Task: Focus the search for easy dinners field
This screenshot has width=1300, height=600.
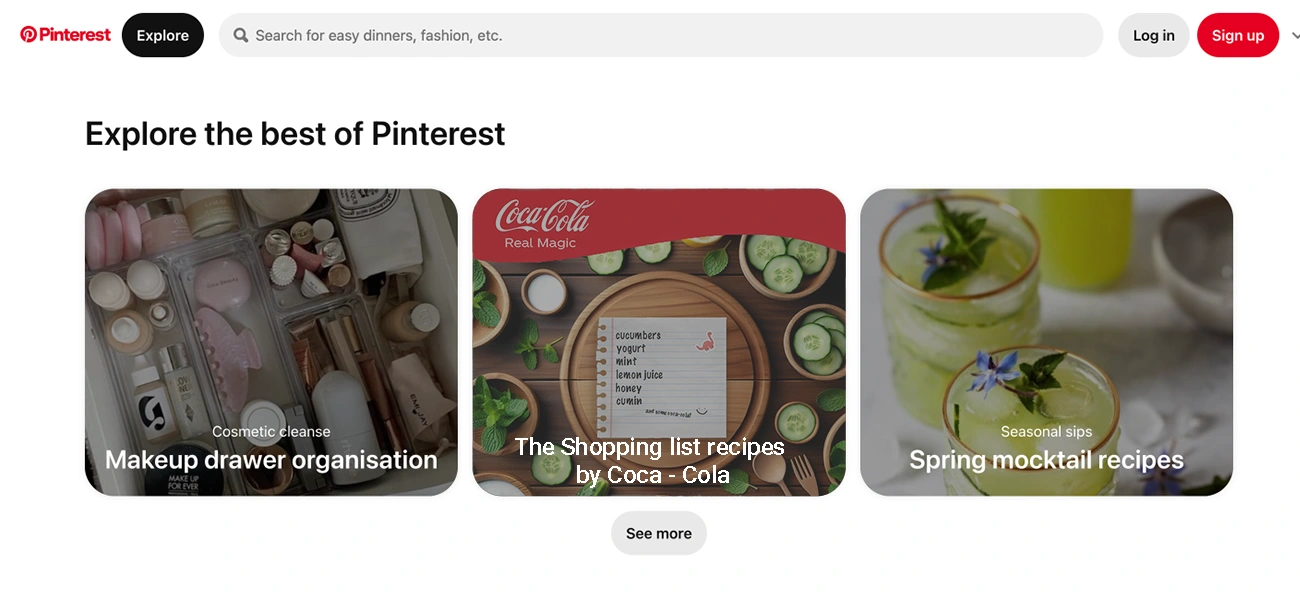Action: click(x=661, y=35)
